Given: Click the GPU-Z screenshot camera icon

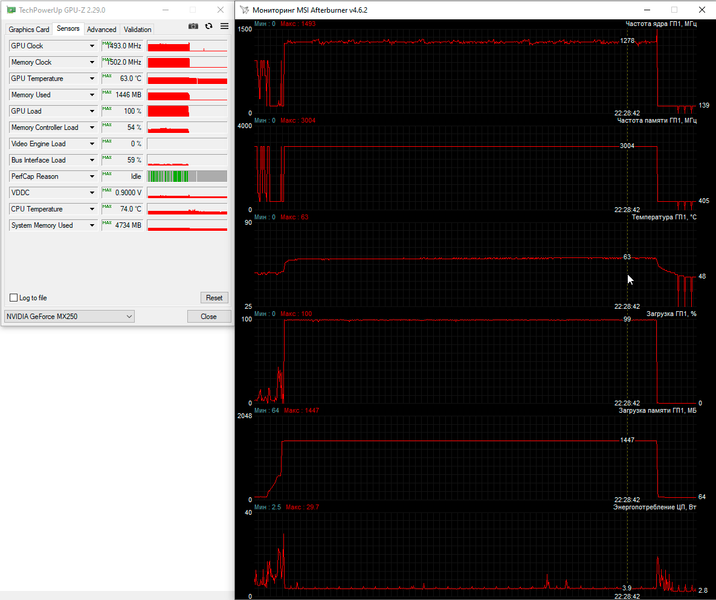Looking at the screenshot, I should coord(193,26).
